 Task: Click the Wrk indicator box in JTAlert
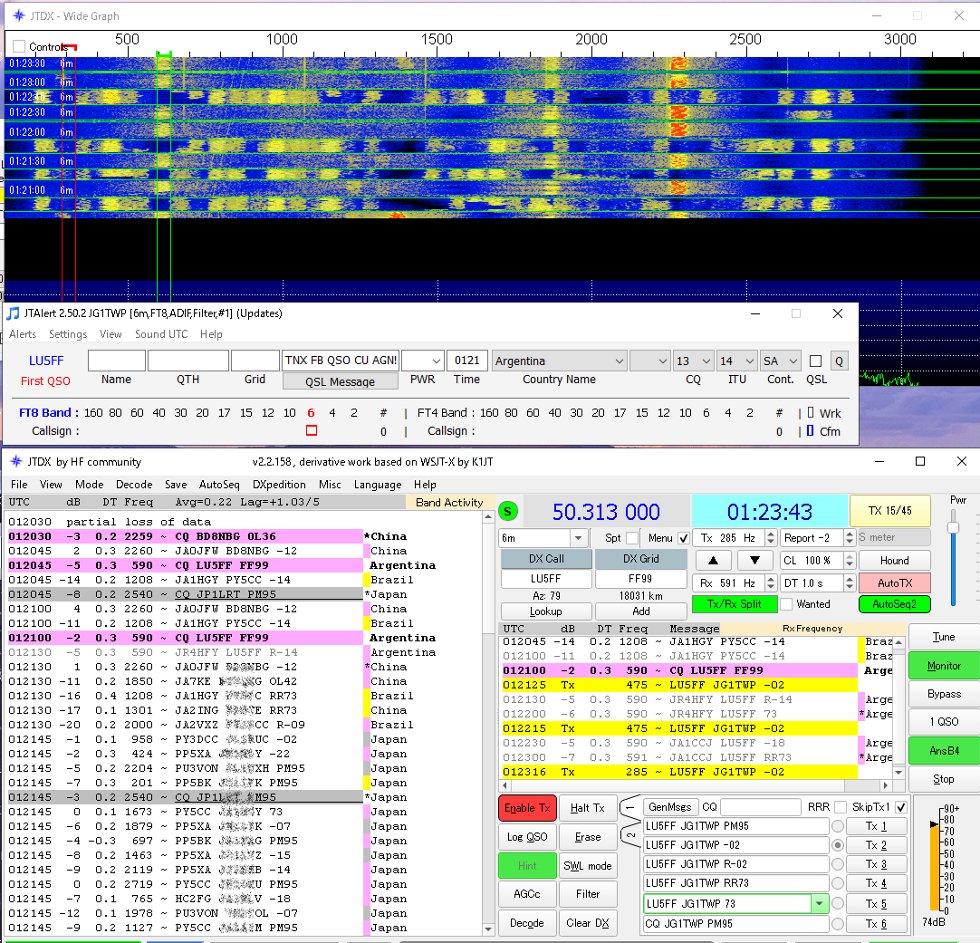tap(810, 412)
